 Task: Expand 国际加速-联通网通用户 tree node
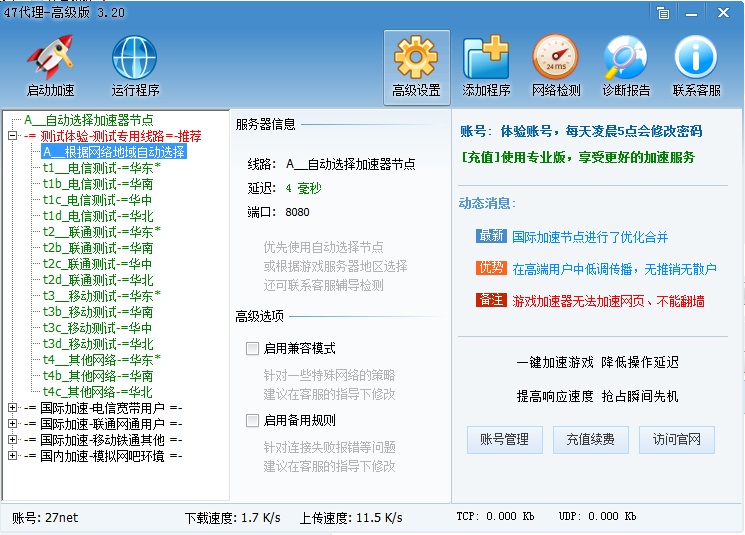[12, 424]
